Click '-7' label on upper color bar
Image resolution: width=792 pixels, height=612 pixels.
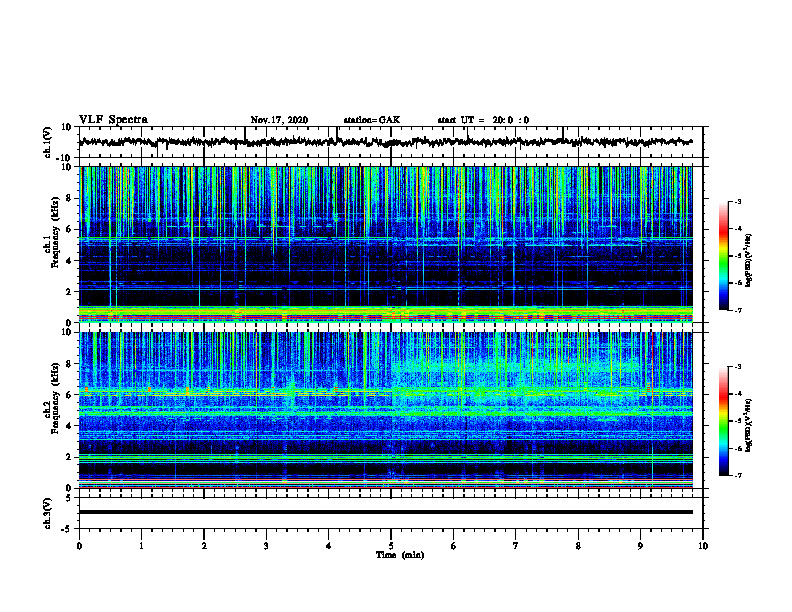738,310
